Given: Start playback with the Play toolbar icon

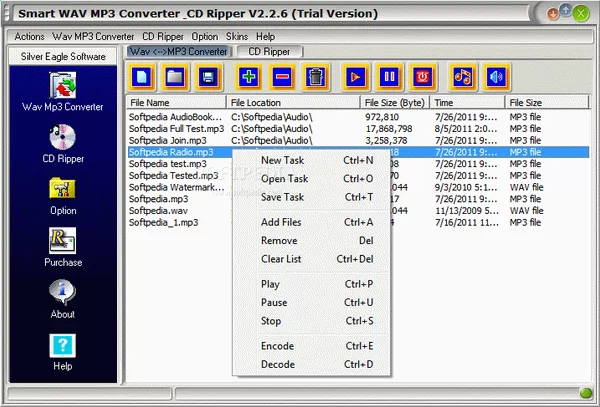Looking at the screenshot, I should (x=354, y=76).
